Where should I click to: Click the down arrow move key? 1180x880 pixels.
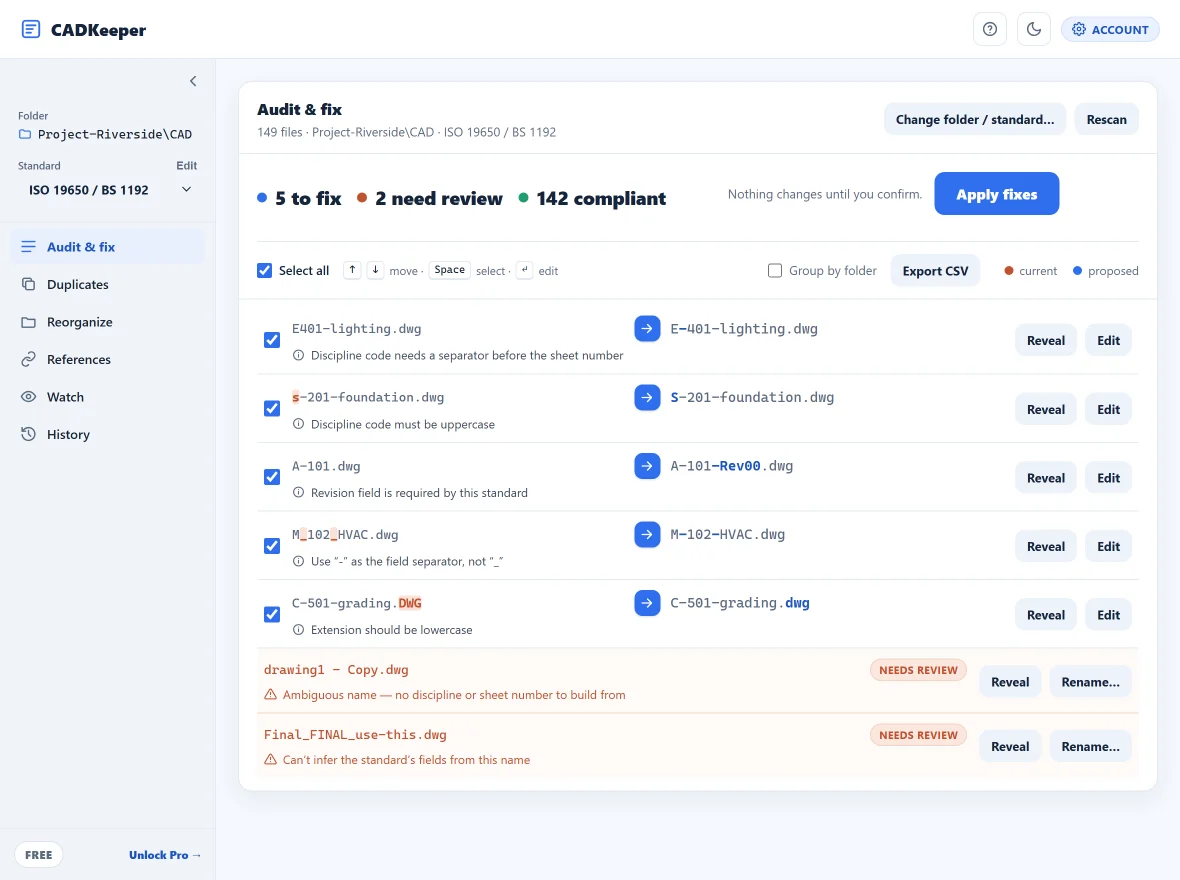375,269
